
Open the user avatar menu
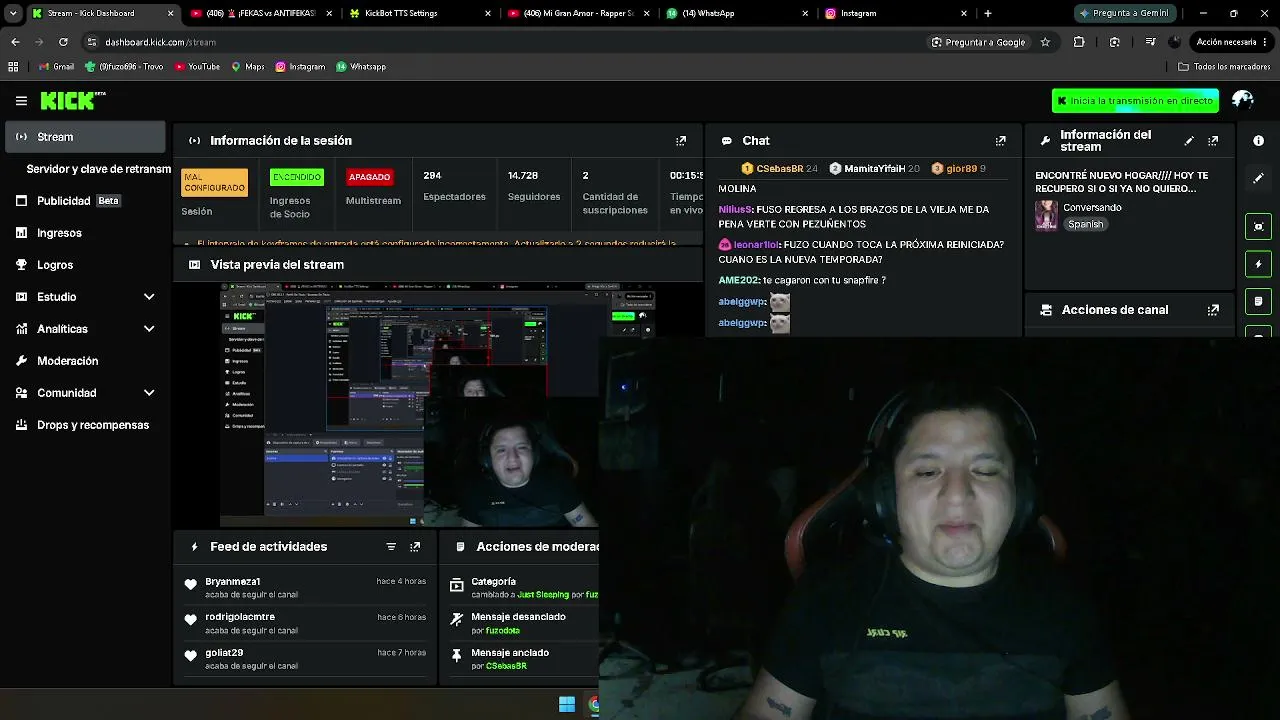click(x=1243, y=100)
